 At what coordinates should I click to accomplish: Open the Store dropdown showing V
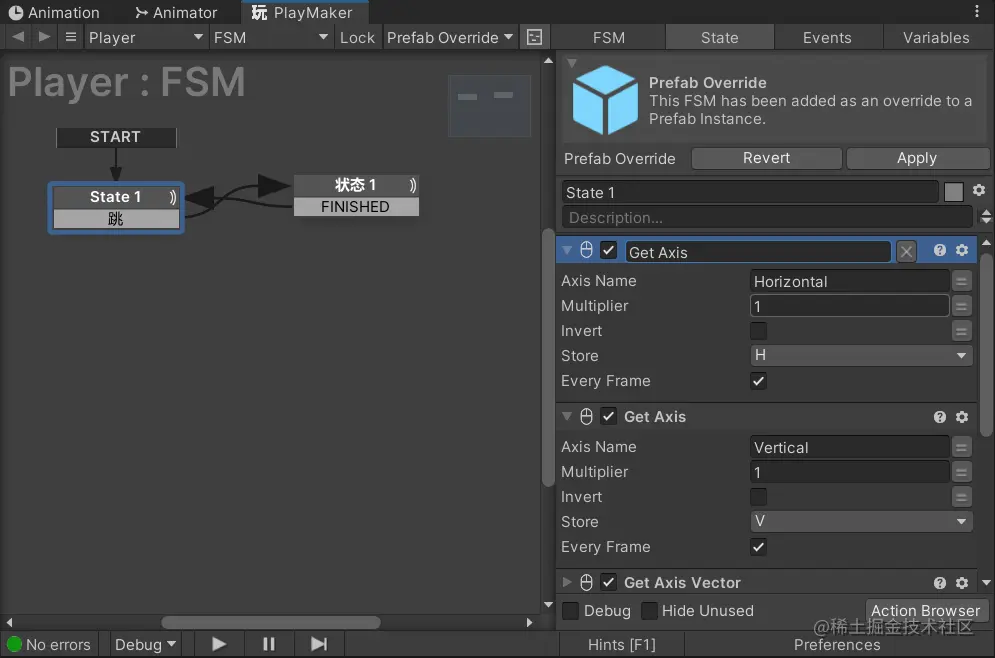pyautogui.click(x=861, y=522)
